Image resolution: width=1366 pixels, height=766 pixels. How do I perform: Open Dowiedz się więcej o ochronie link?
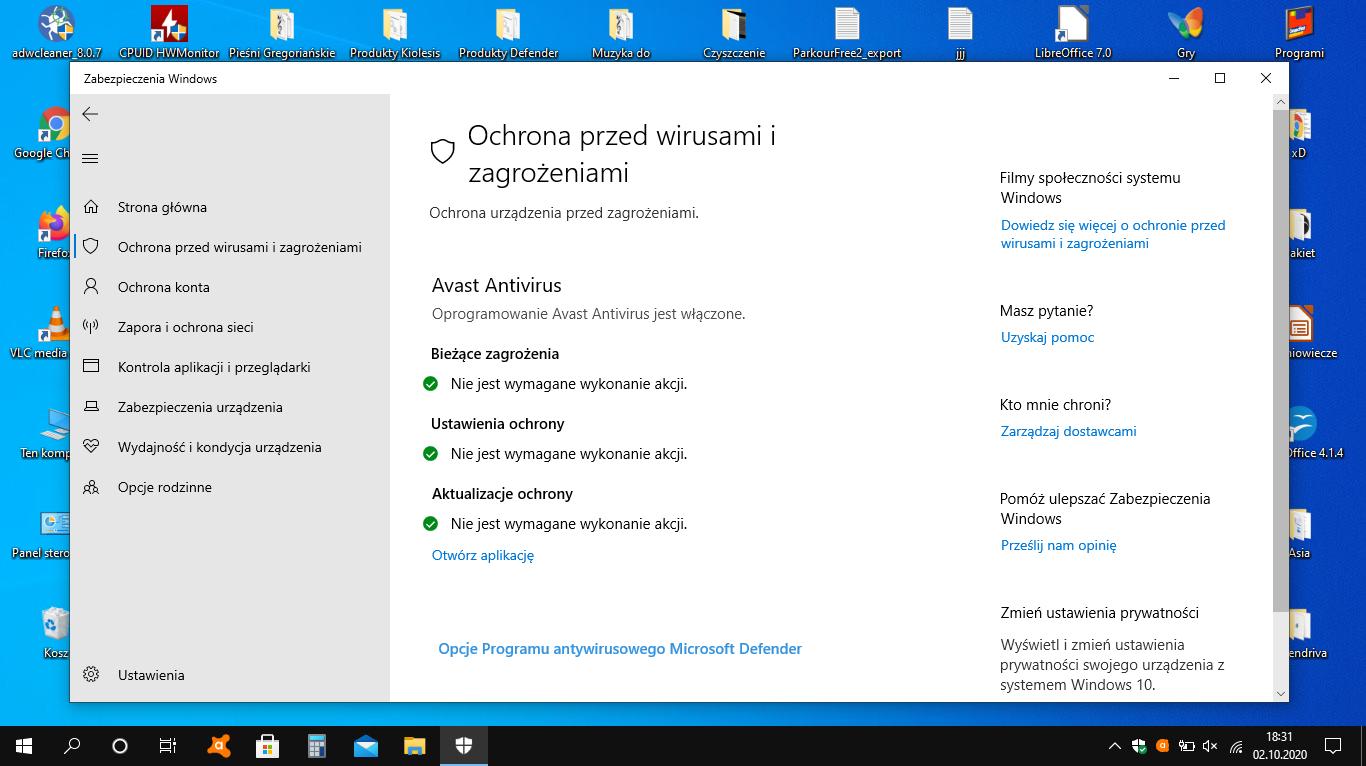coord(1113,234)
